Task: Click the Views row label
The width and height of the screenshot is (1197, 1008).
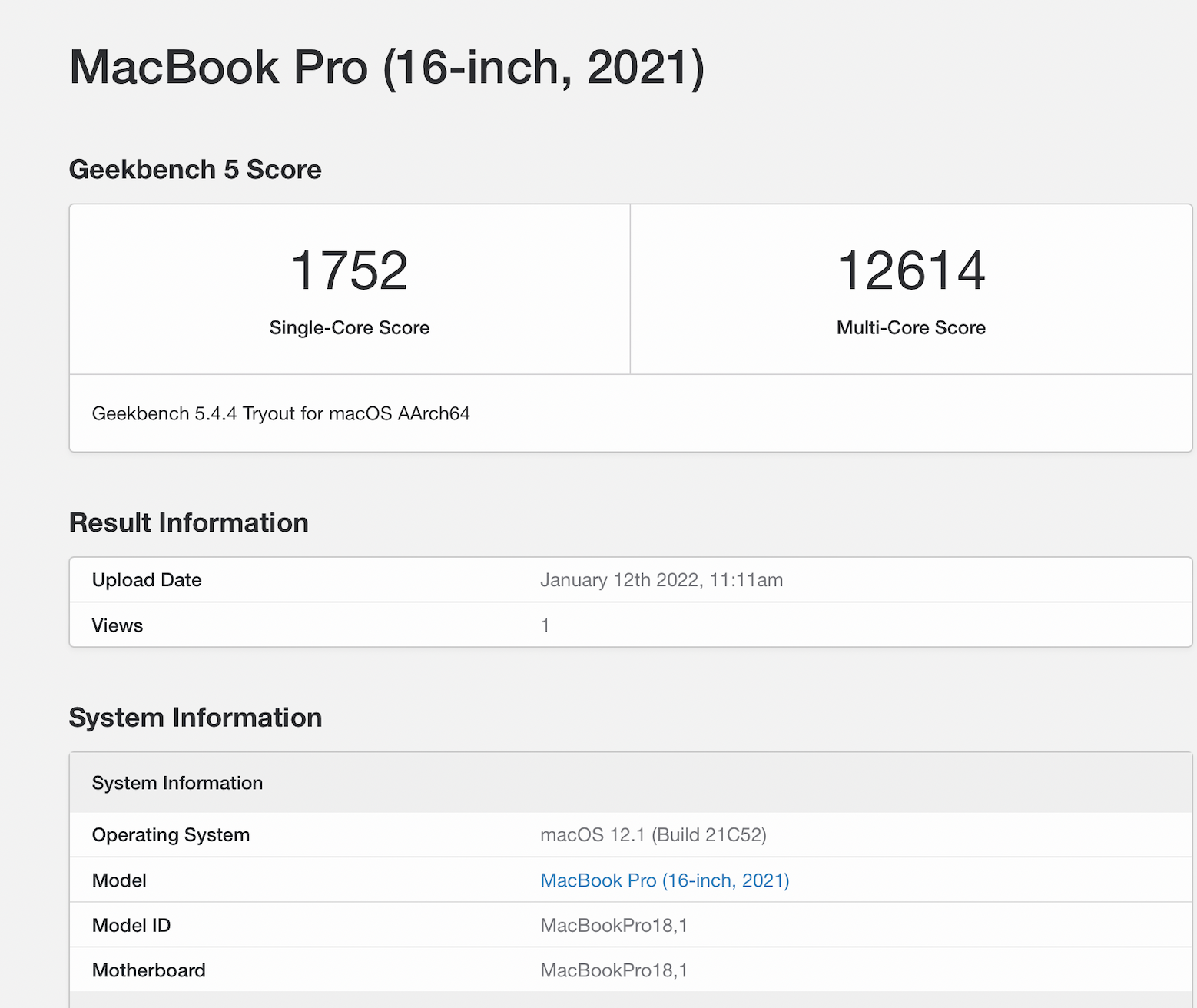Action: (x=118, y=625)
